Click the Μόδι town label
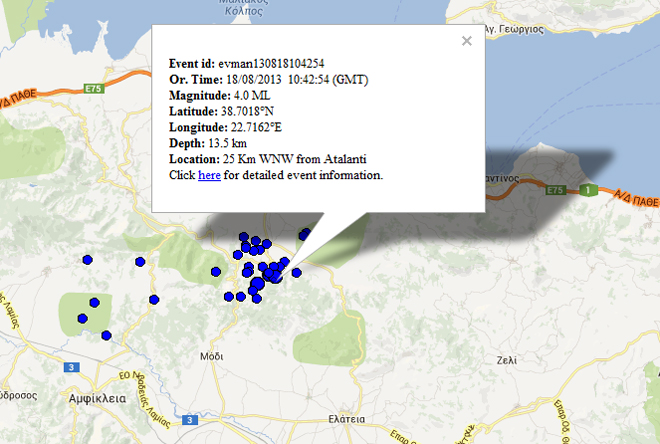 point(211,356)
